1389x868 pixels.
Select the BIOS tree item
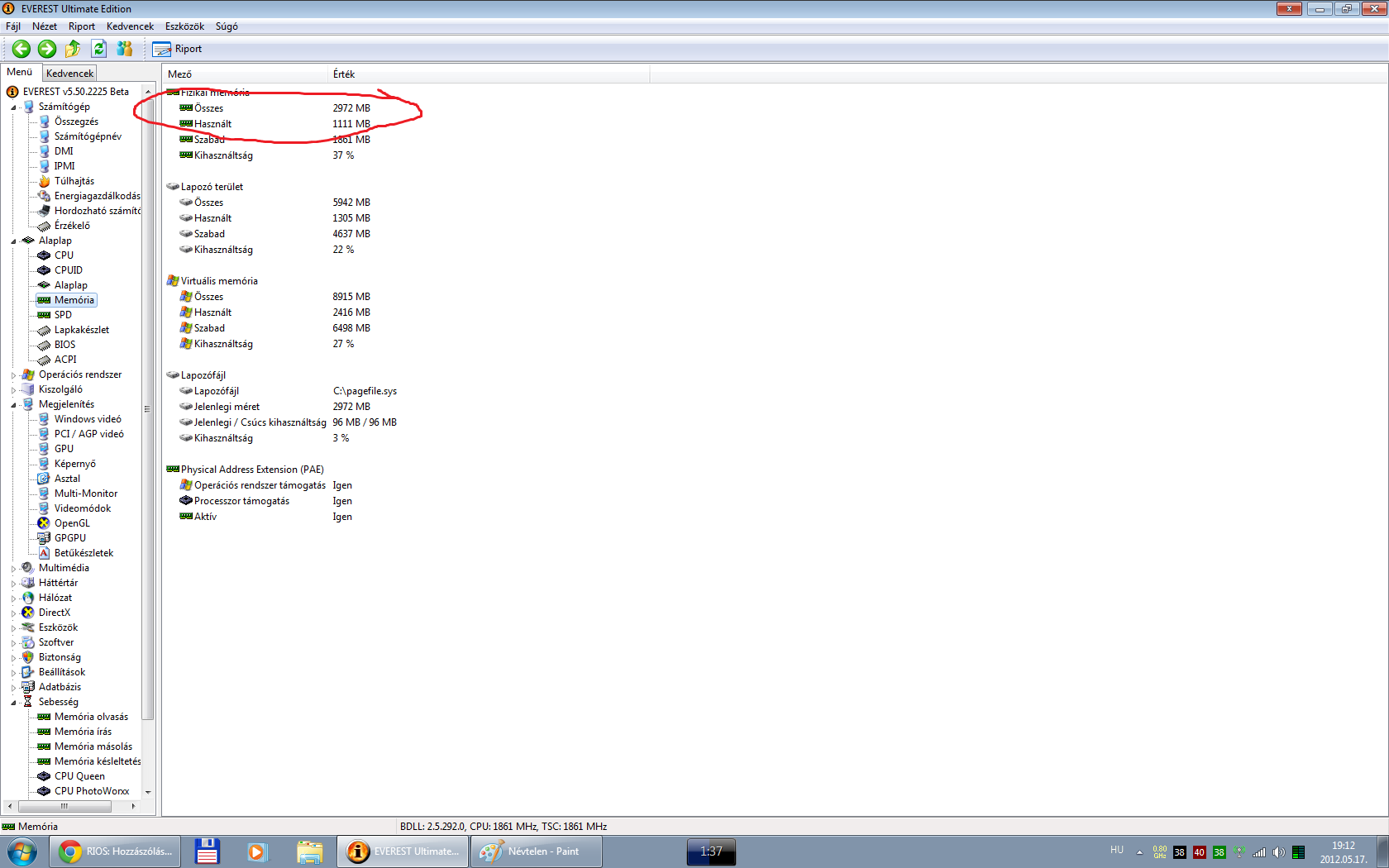pyautogui.click(x=64, y=345)
